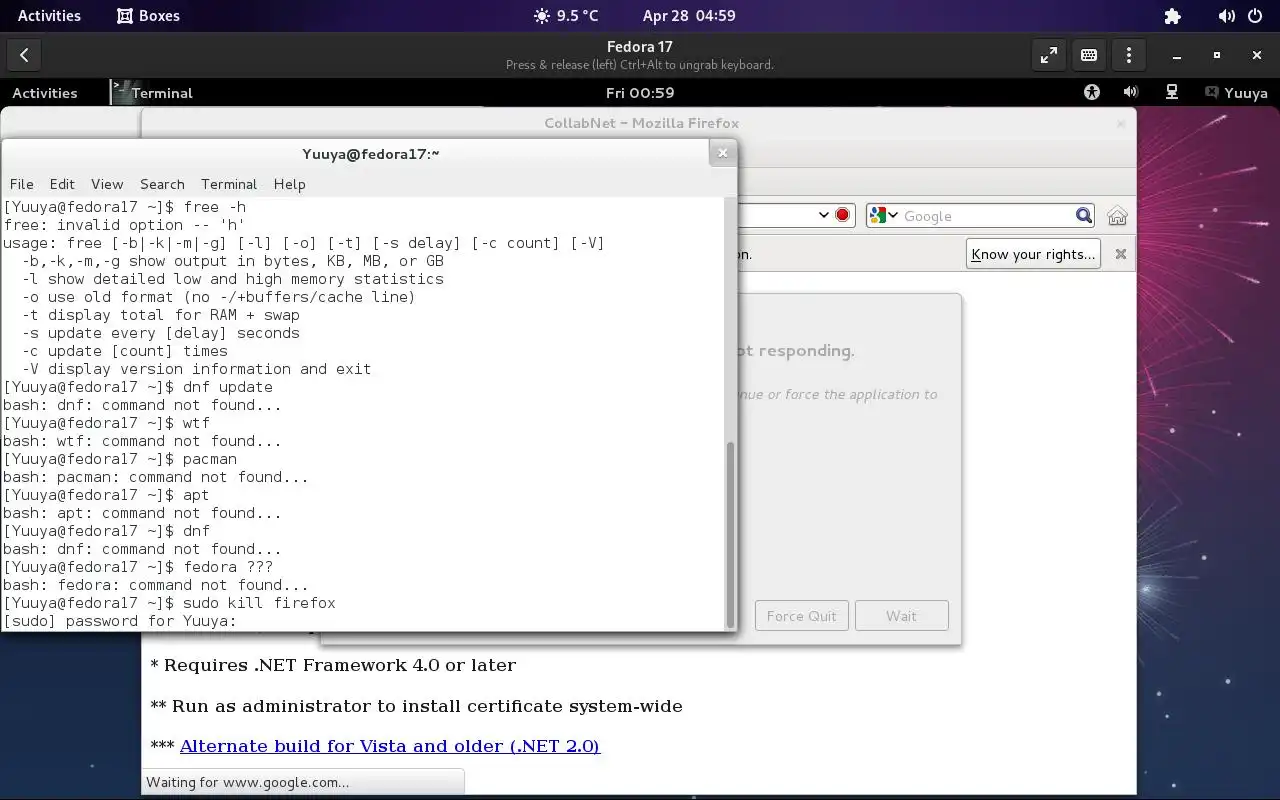
Task: Click Force Quit button
Action: [801, 616]
